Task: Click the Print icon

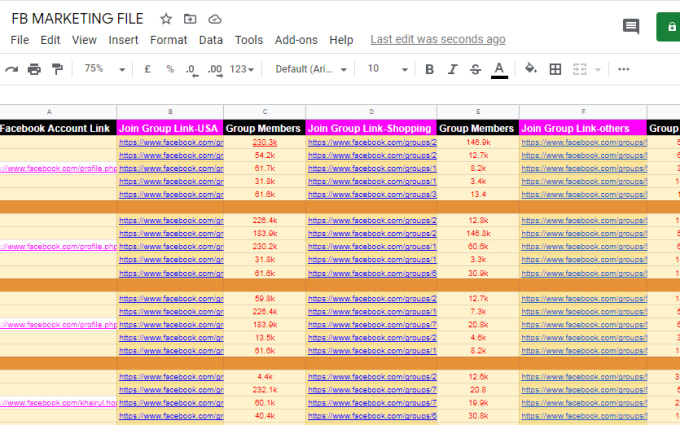Action: click(34, 69)
